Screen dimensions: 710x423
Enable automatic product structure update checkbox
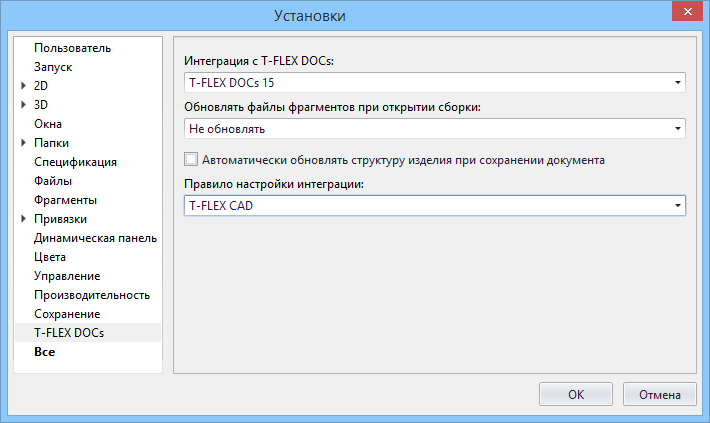click(192, 159)
